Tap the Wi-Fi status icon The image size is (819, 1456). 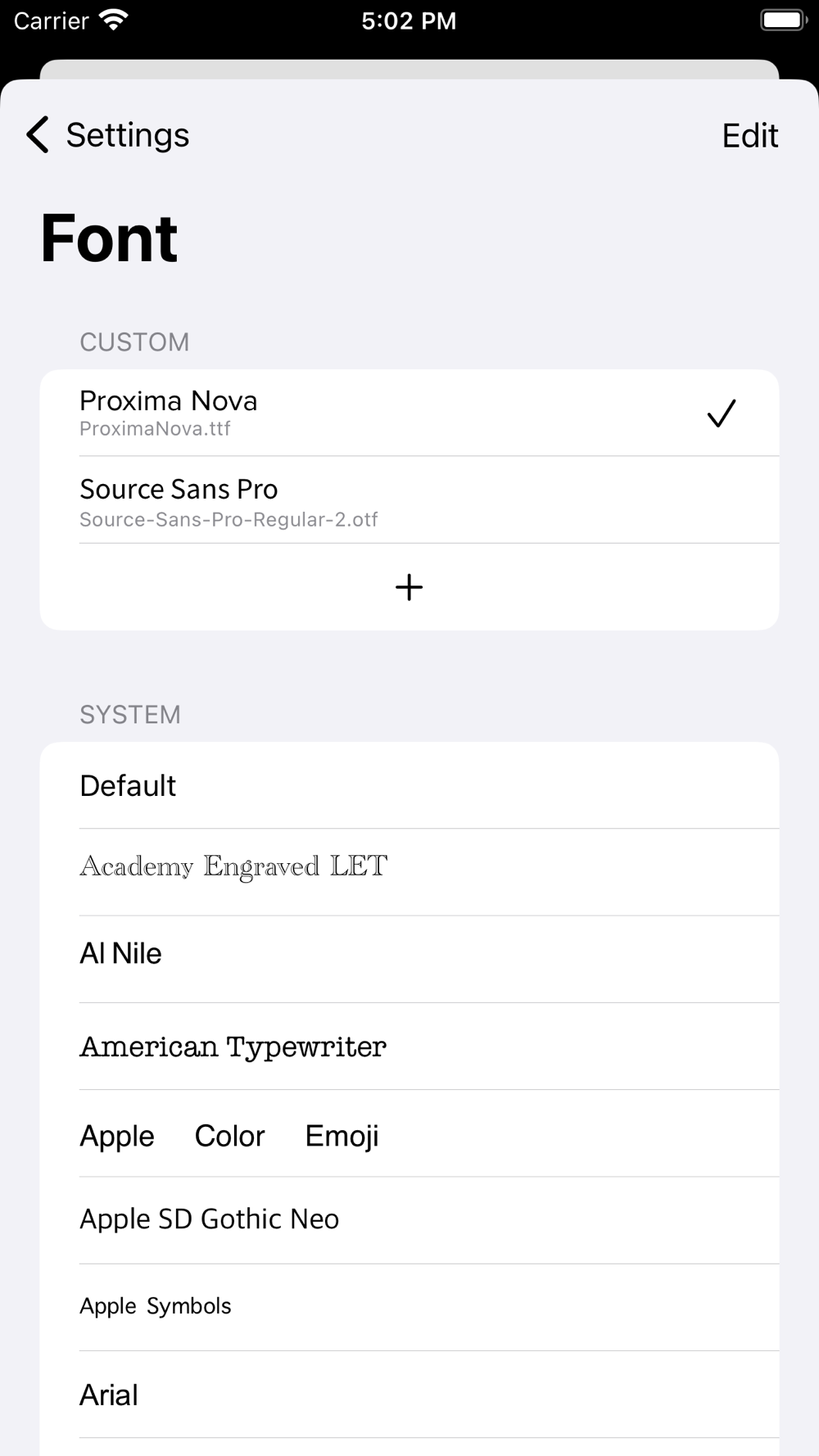point(113,20)
